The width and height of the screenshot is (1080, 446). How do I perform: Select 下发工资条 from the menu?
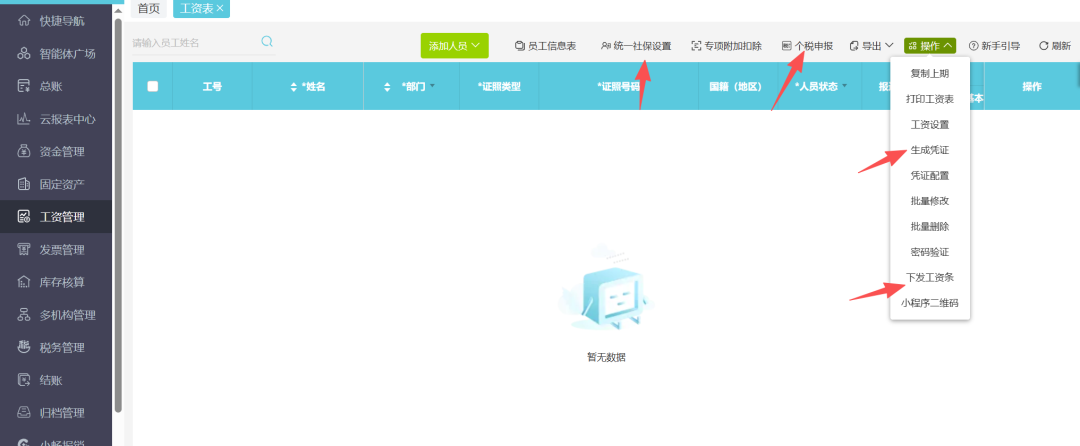tap(930, 277)
